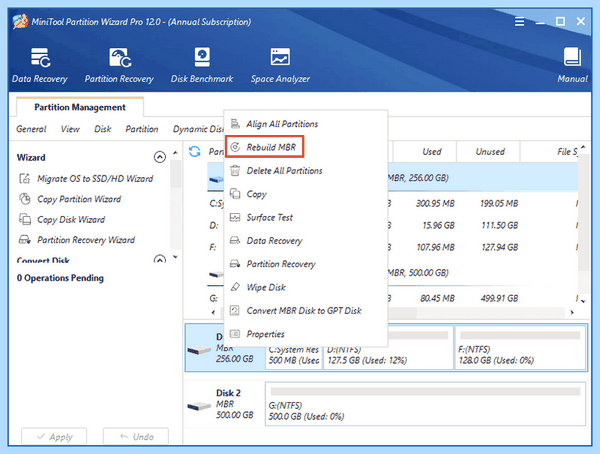Click the refresh icon above the partition list
This screenshot has width=600, height=454.
point(195,152)
